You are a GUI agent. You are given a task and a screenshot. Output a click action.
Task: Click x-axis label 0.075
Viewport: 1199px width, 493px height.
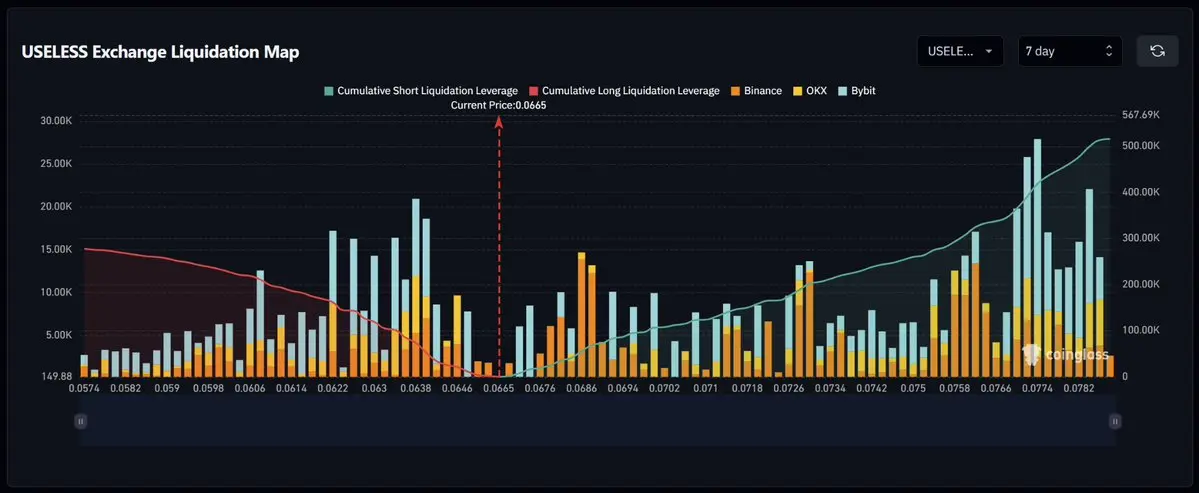(x=913, y=388)
